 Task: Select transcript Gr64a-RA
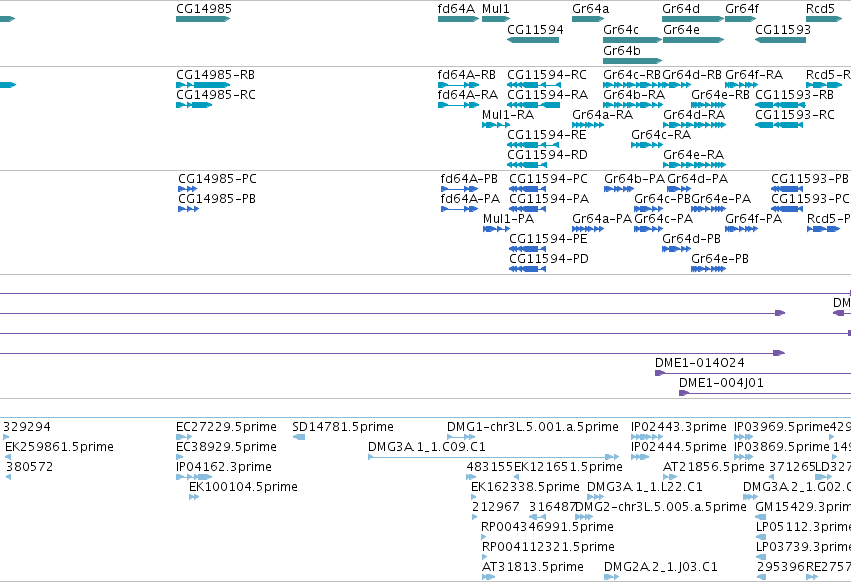(588, 125)
